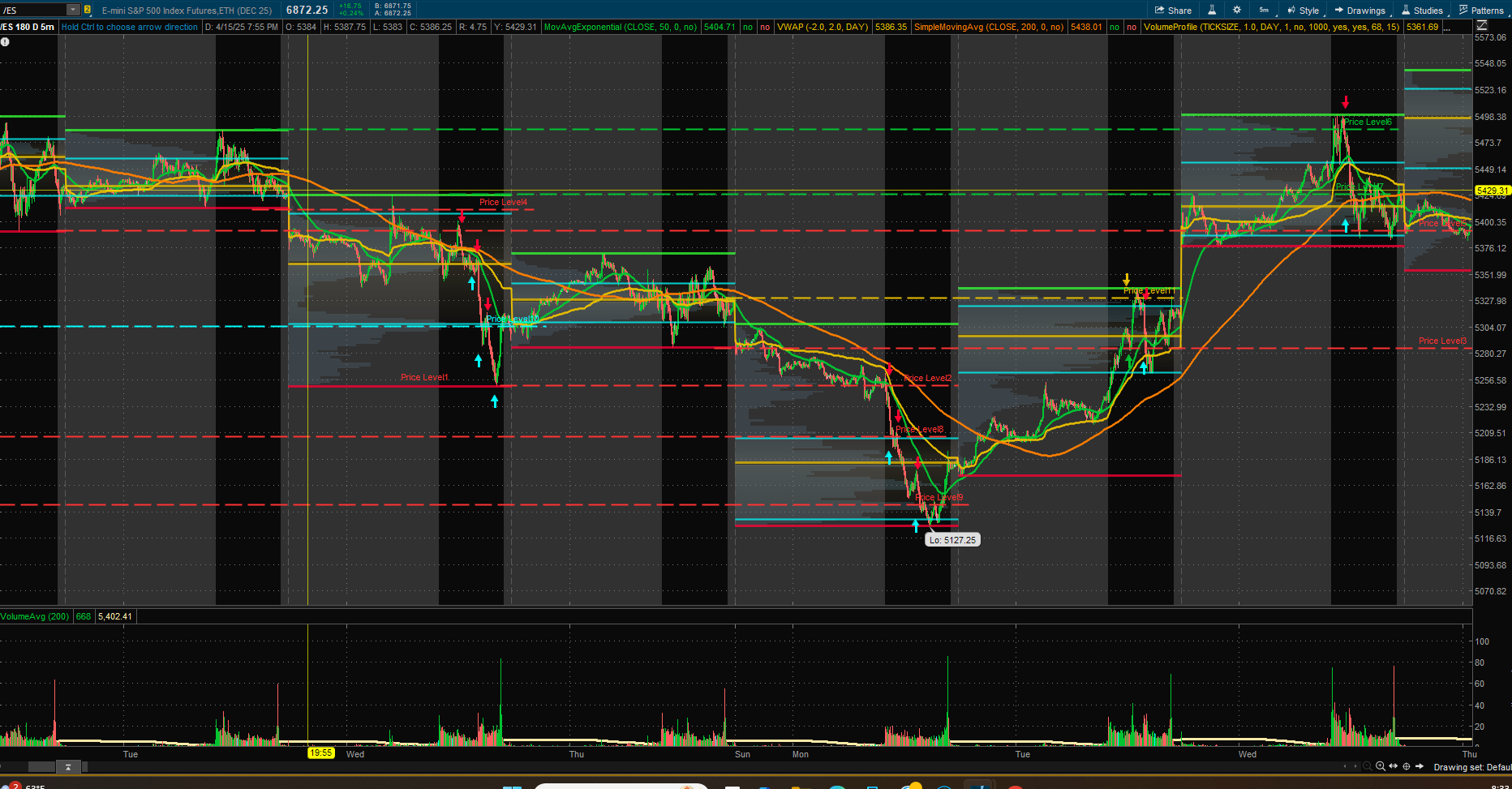The width and height of the screenshot is (1512, 789).
Task: Select the crosshair cursor icon
Action: click(1407, 766)
